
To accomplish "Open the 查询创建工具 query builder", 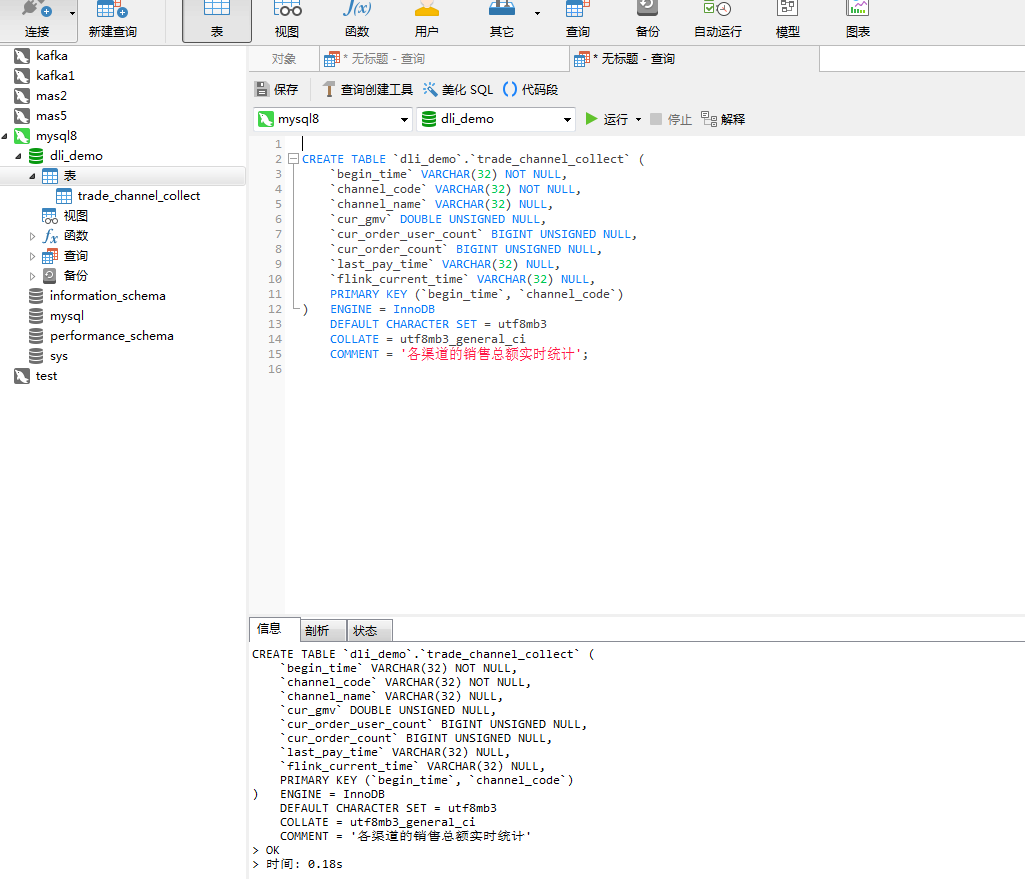I will click(x=367, y=90).
